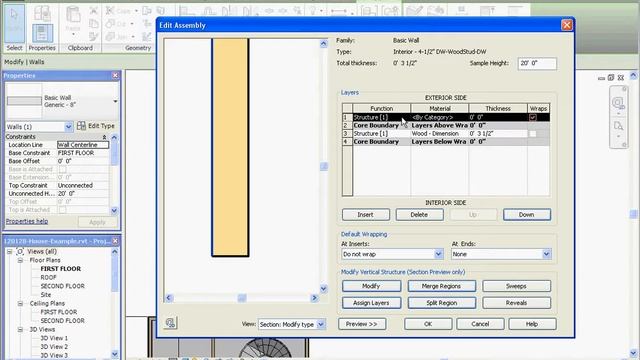The height and width of the screenshot is (360, 640).
Task: Click the Function column header
Action: click(x=382, y=109)
